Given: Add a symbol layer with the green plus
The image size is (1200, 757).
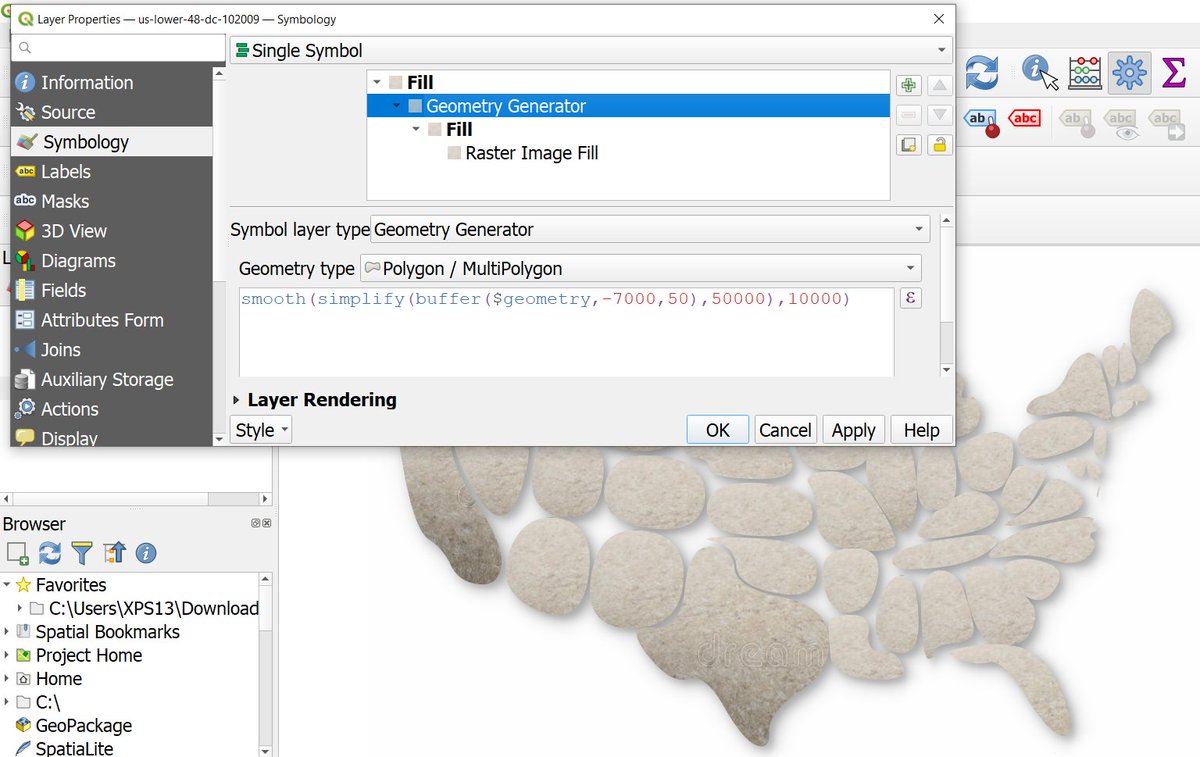Looking at the screenshot, I should (908, 86).
